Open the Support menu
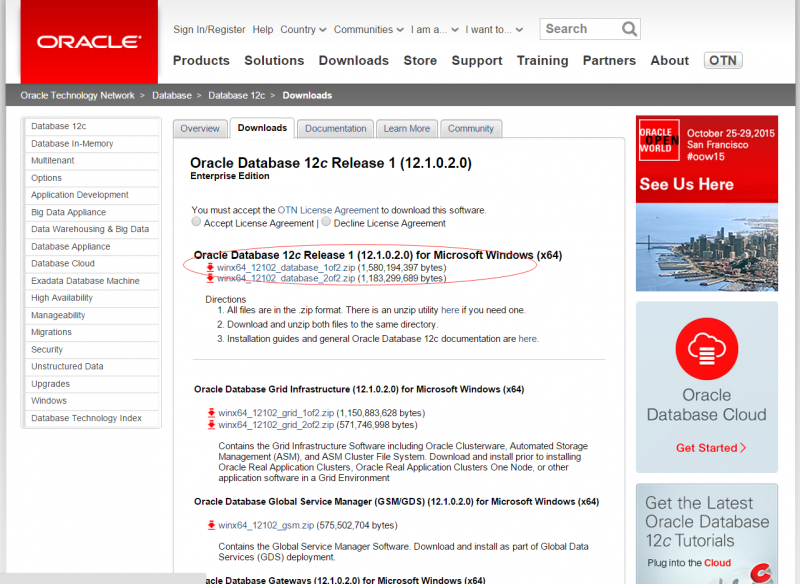The width and height of the screenshot is (800, 584). [x=477, y=61]
